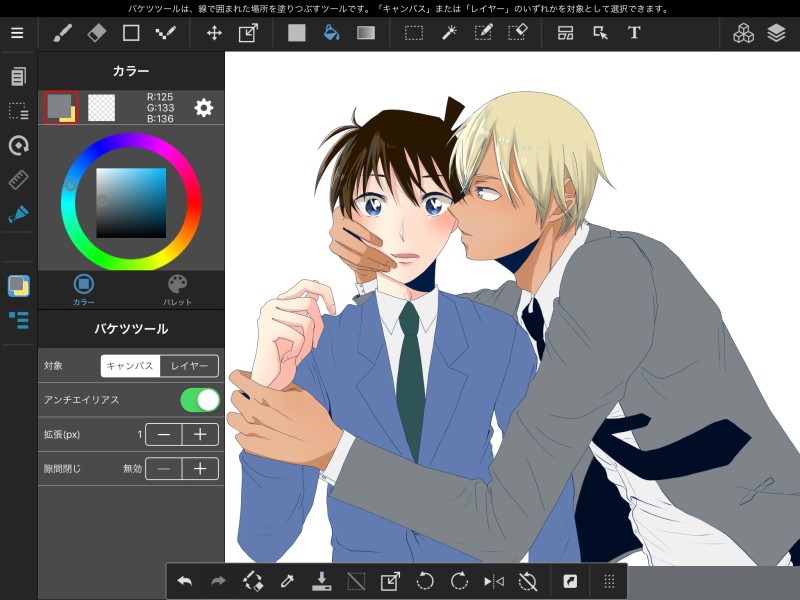Viewport: 800px width, 600px height.
Task: Increase 拡張(px) value
Action: point(200,435)
